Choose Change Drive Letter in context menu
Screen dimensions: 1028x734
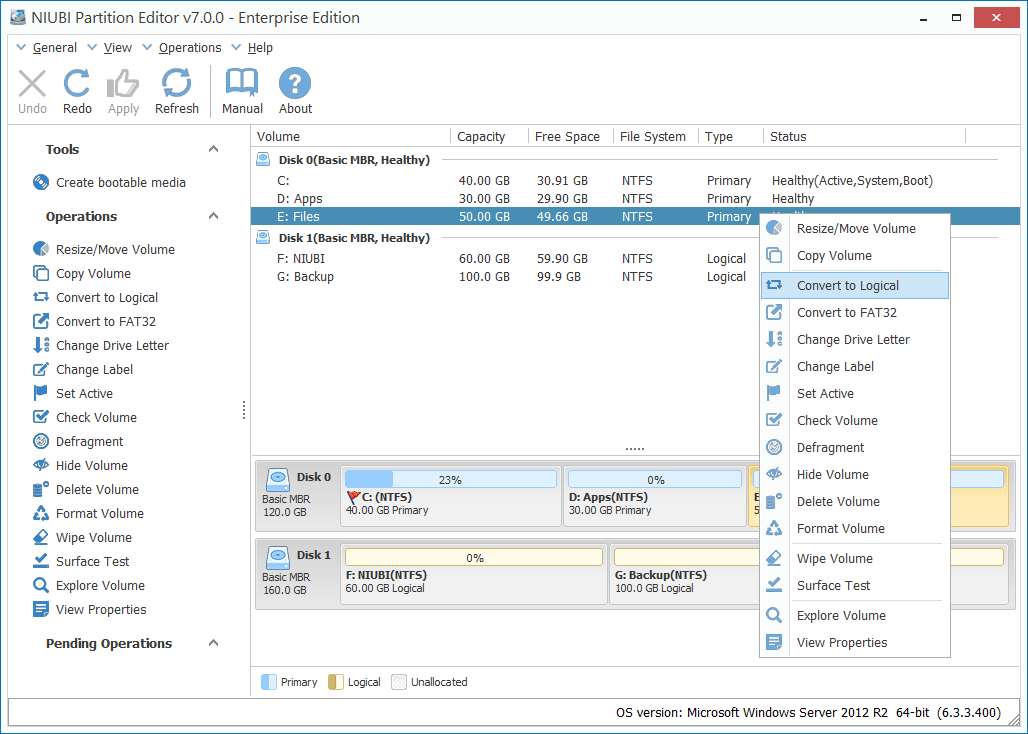click(855, 339)
